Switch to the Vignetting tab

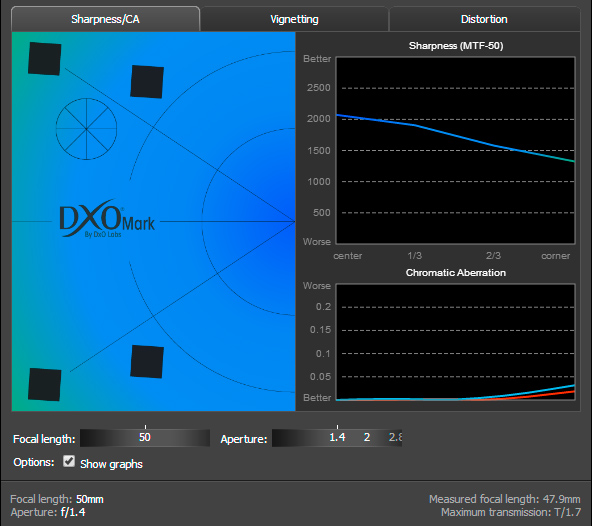(294, 19)
